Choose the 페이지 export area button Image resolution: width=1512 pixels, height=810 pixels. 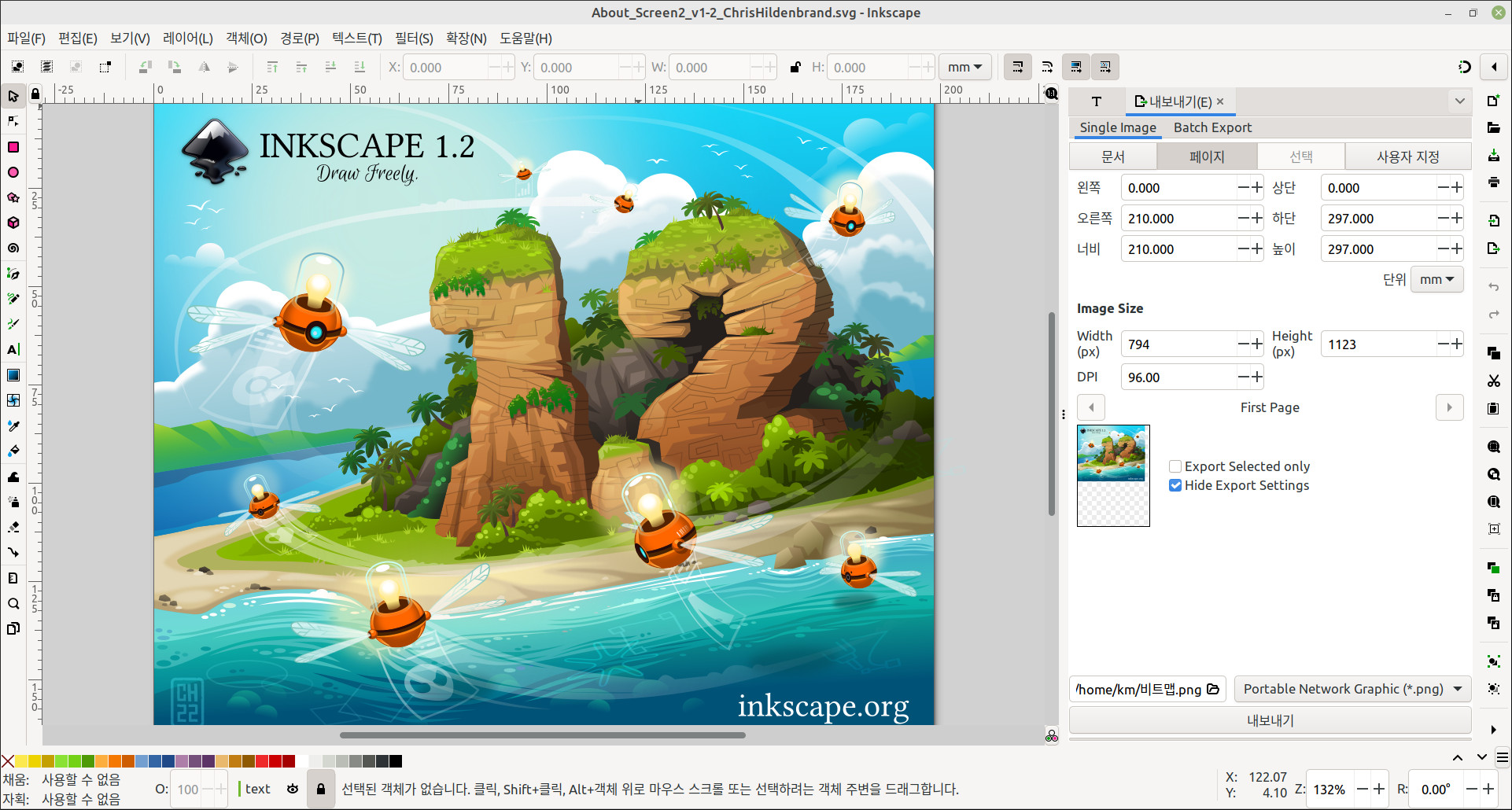pos(1207,156)
